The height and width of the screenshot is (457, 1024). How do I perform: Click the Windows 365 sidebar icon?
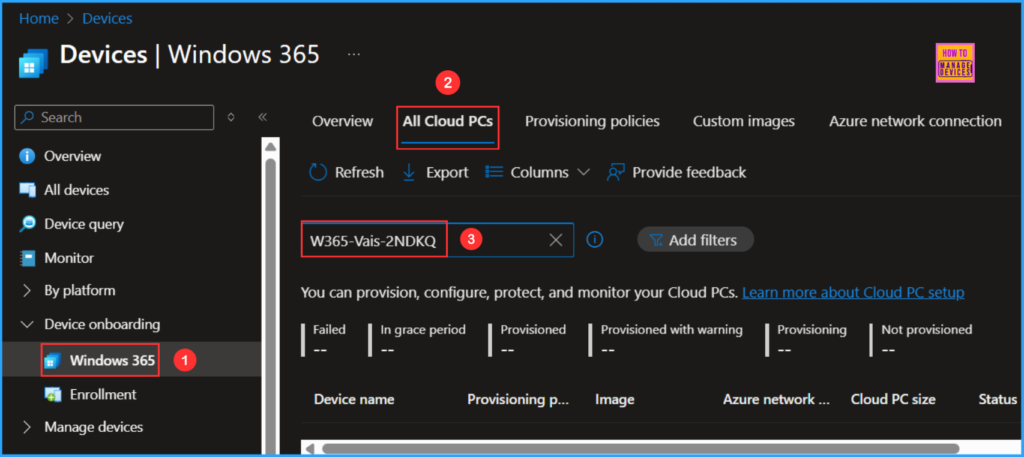click(x=52, y=360)
